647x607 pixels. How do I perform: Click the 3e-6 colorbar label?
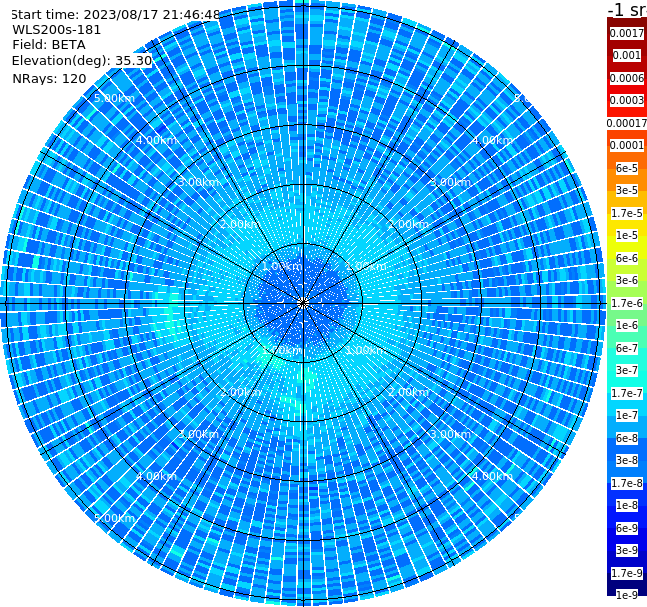pos(627,280)
